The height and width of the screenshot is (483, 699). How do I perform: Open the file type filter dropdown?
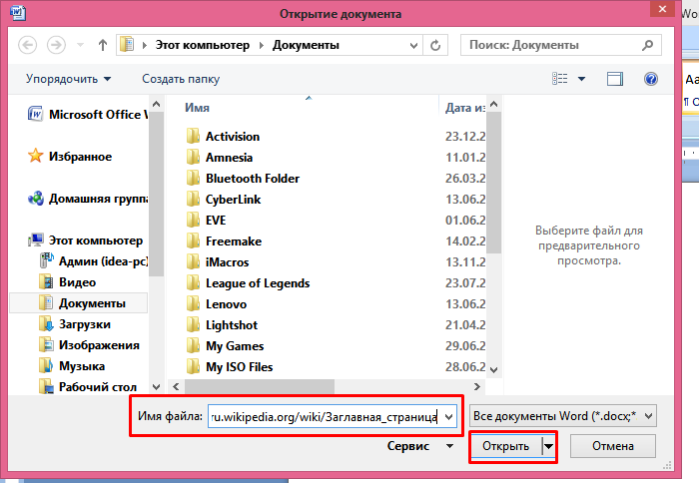coord(563,416)
